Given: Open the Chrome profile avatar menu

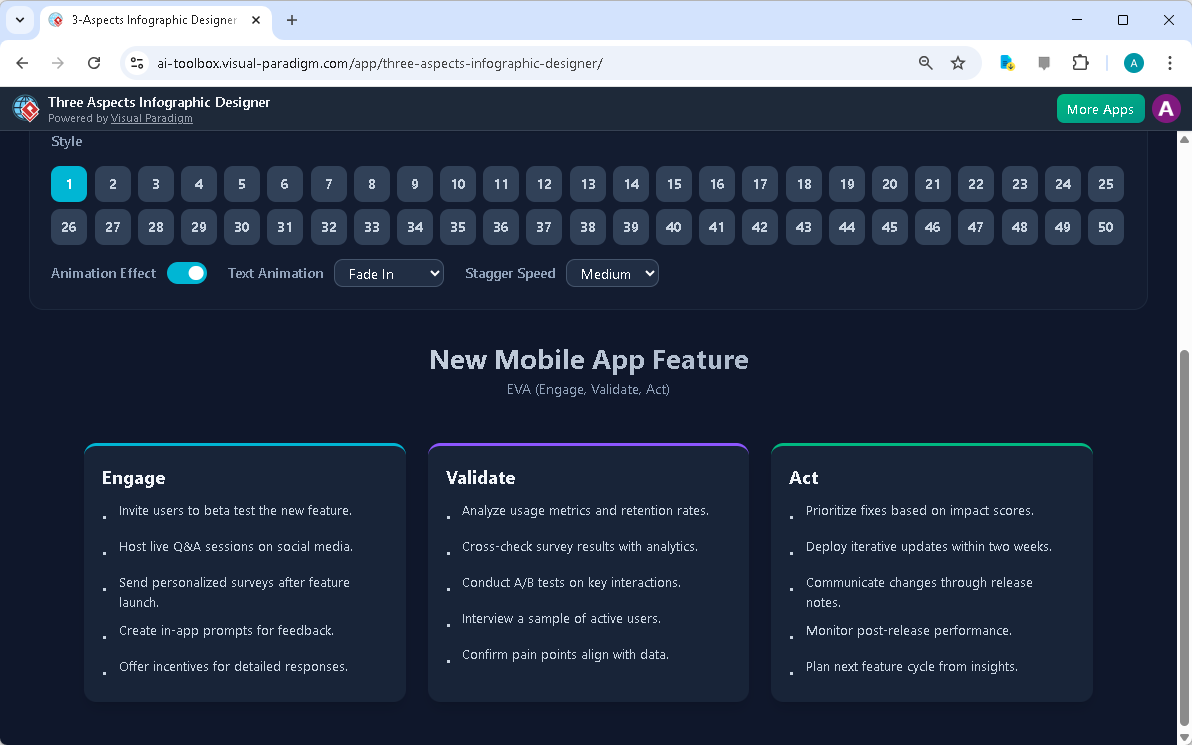Looking at the screenshot, I should (1133, 62).
